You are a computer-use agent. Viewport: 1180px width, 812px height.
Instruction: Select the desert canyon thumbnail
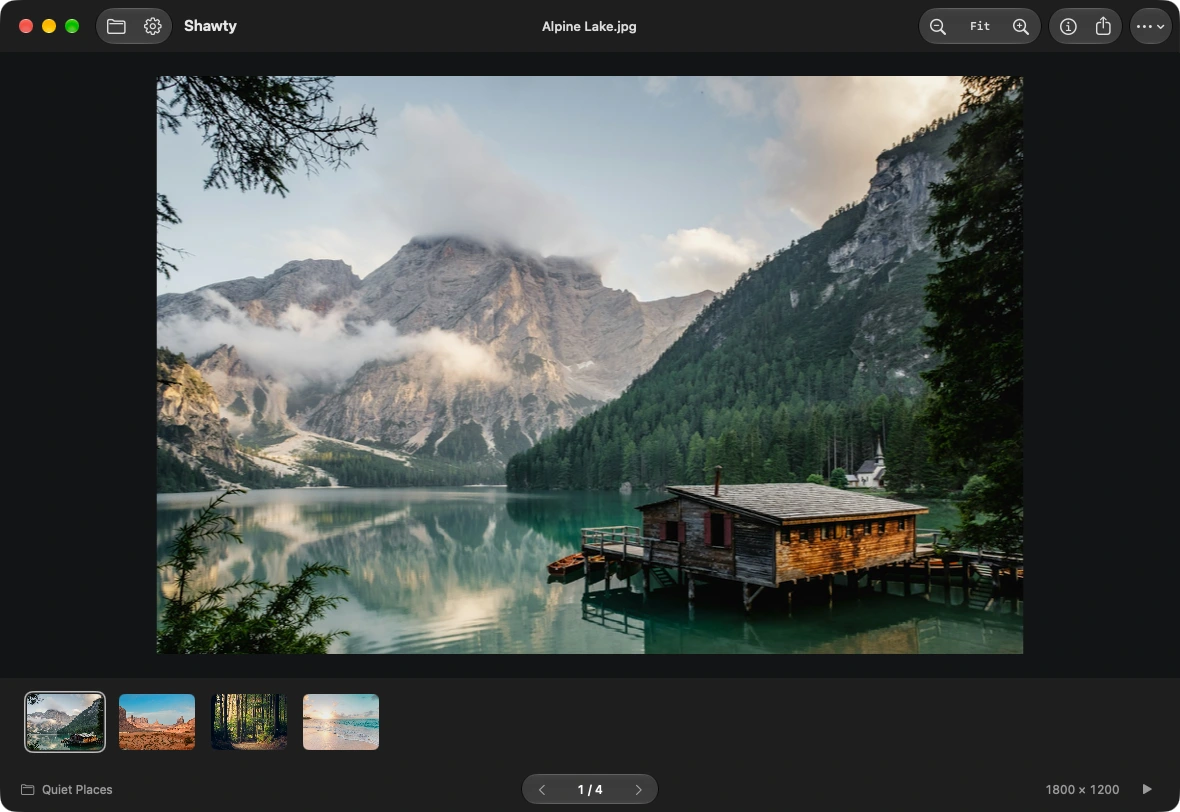pos(157,722)
